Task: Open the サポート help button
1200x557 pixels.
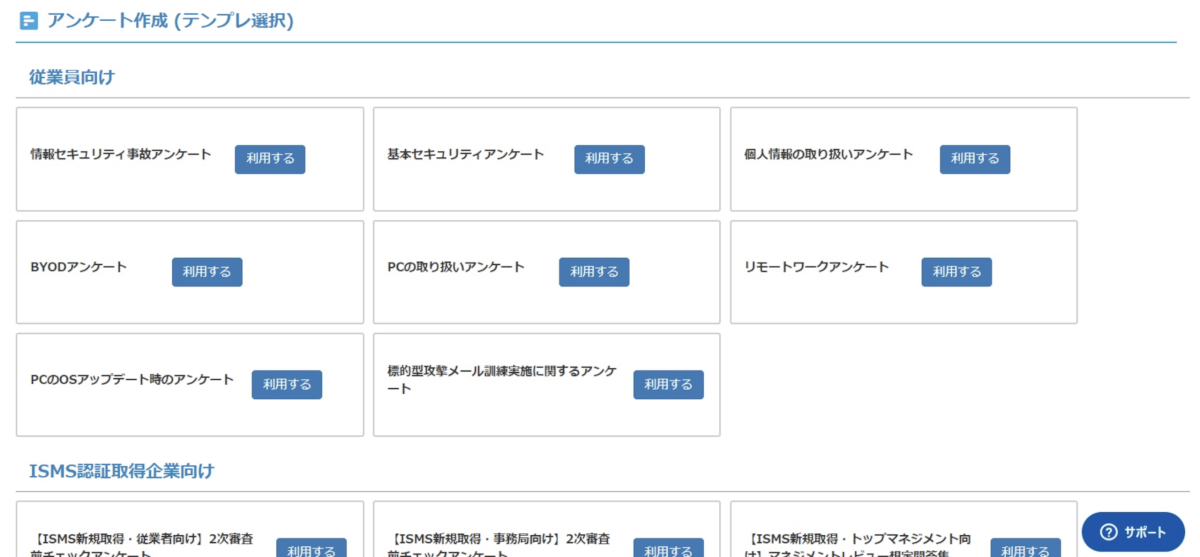Action: (x=1133, y=532)
